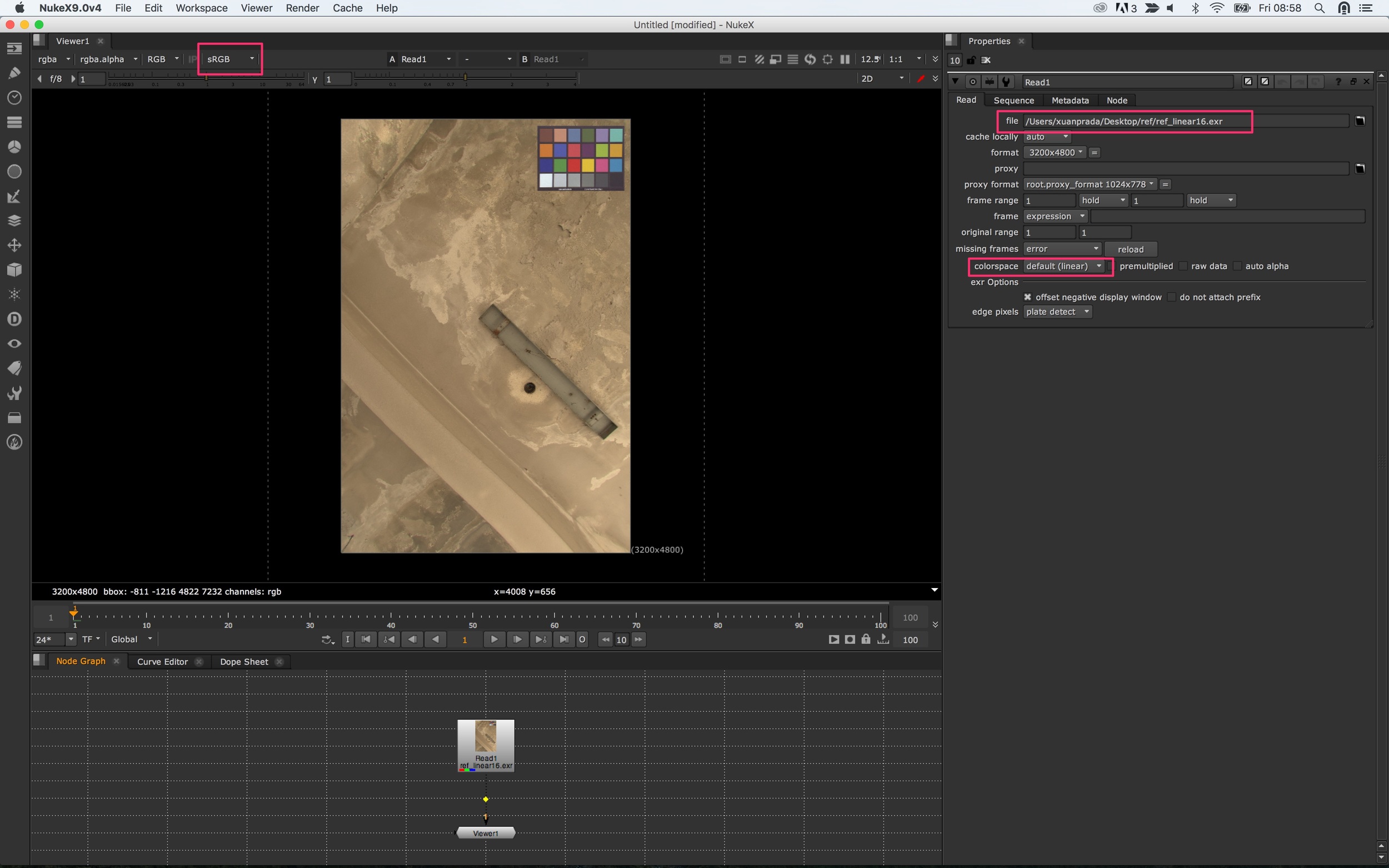This screenshot has height=868, width=1389.
Task: Open the FurnaceCore nodes menu icon
Action: [14, 442]
